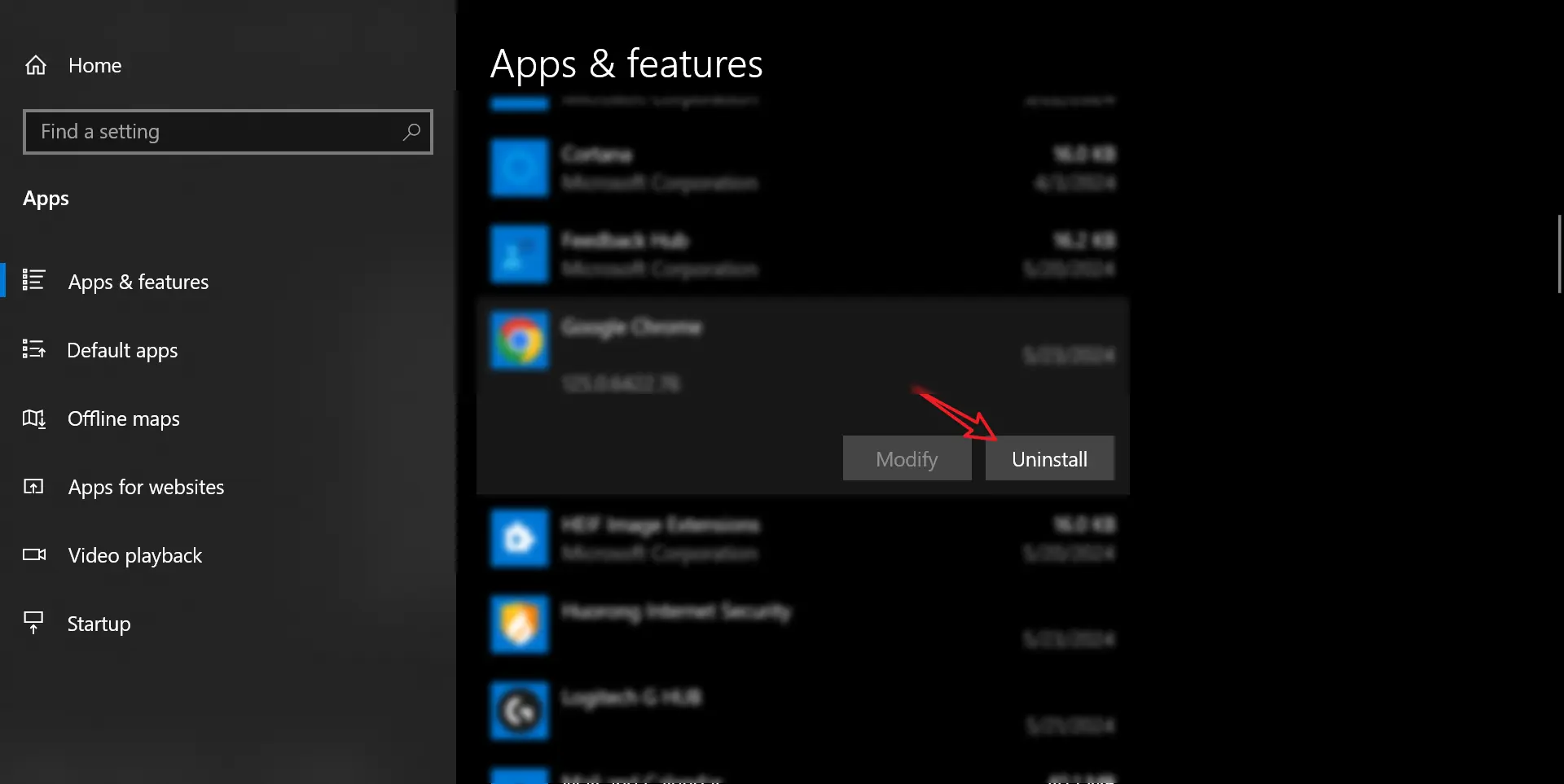
Task: Click the Home house icon
Action: click(x=36, y=65)
